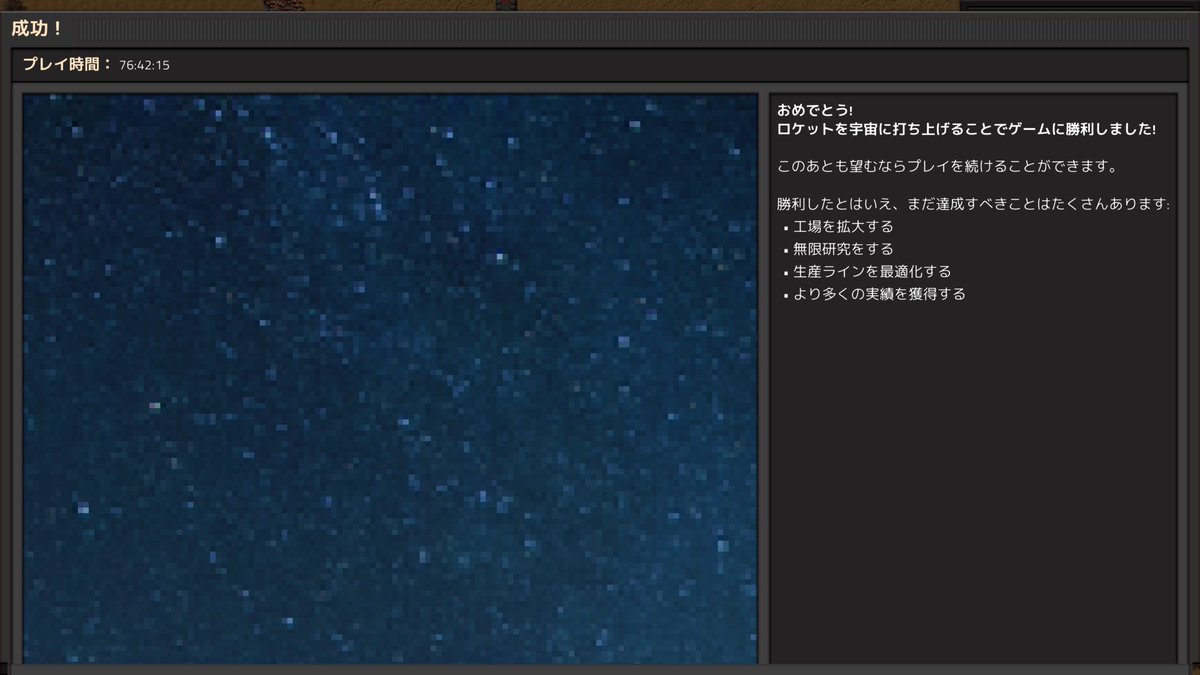Click the text 勝利したとはいえ、まだ達成すべきことはたくさんあります:

point(973,204)
